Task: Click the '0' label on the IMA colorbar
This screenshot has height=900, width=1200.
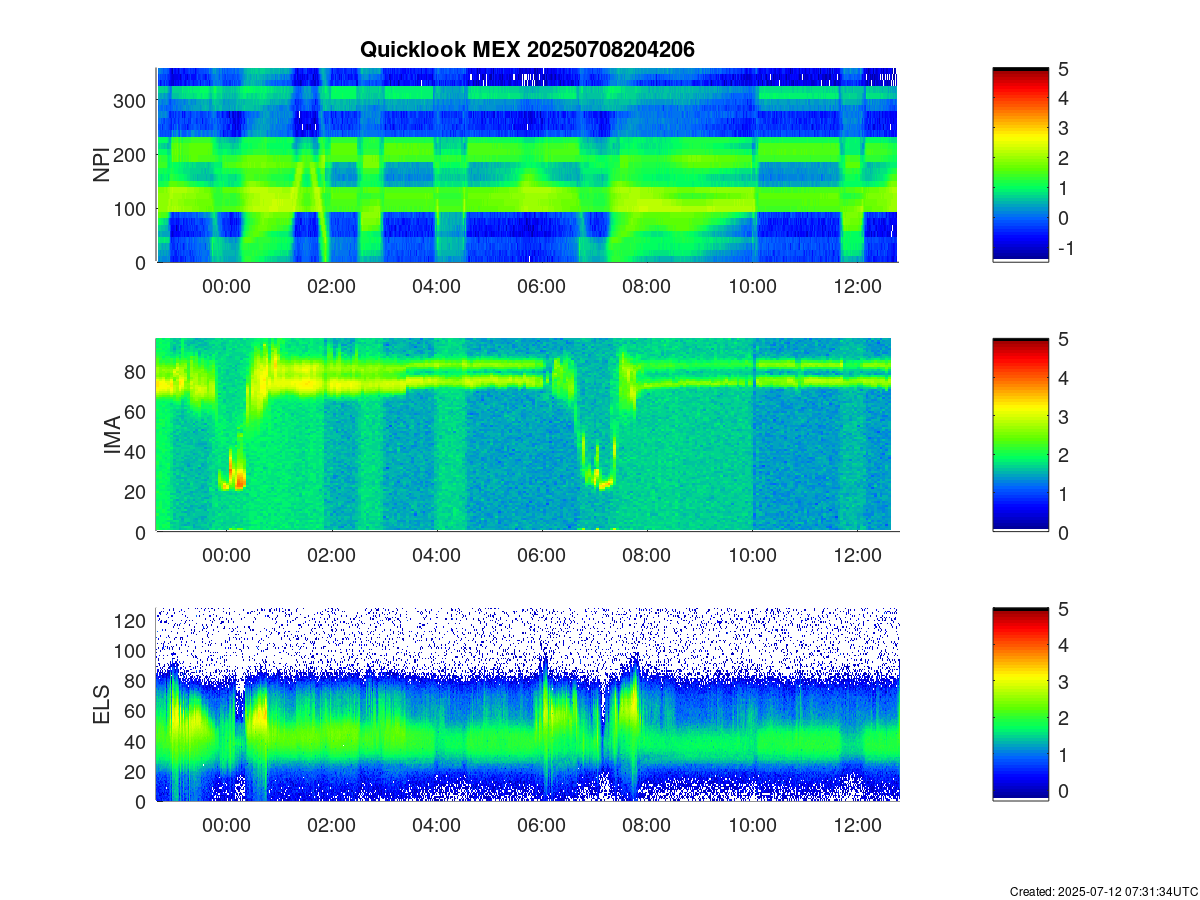Action: click(1065, 532)
